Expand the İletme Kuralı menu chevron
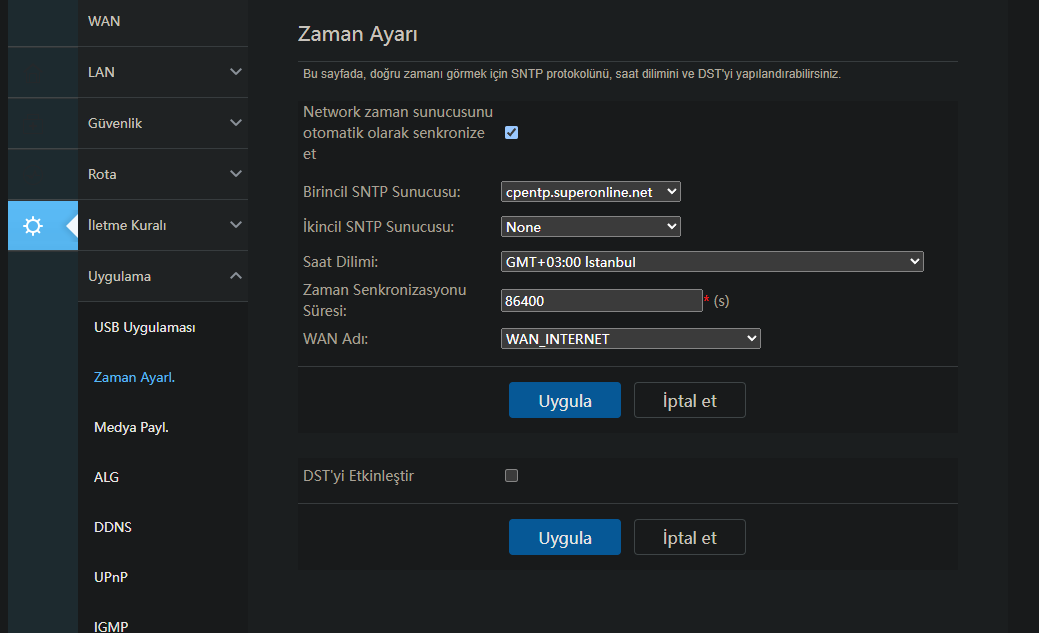 click(x=235, y=225)
